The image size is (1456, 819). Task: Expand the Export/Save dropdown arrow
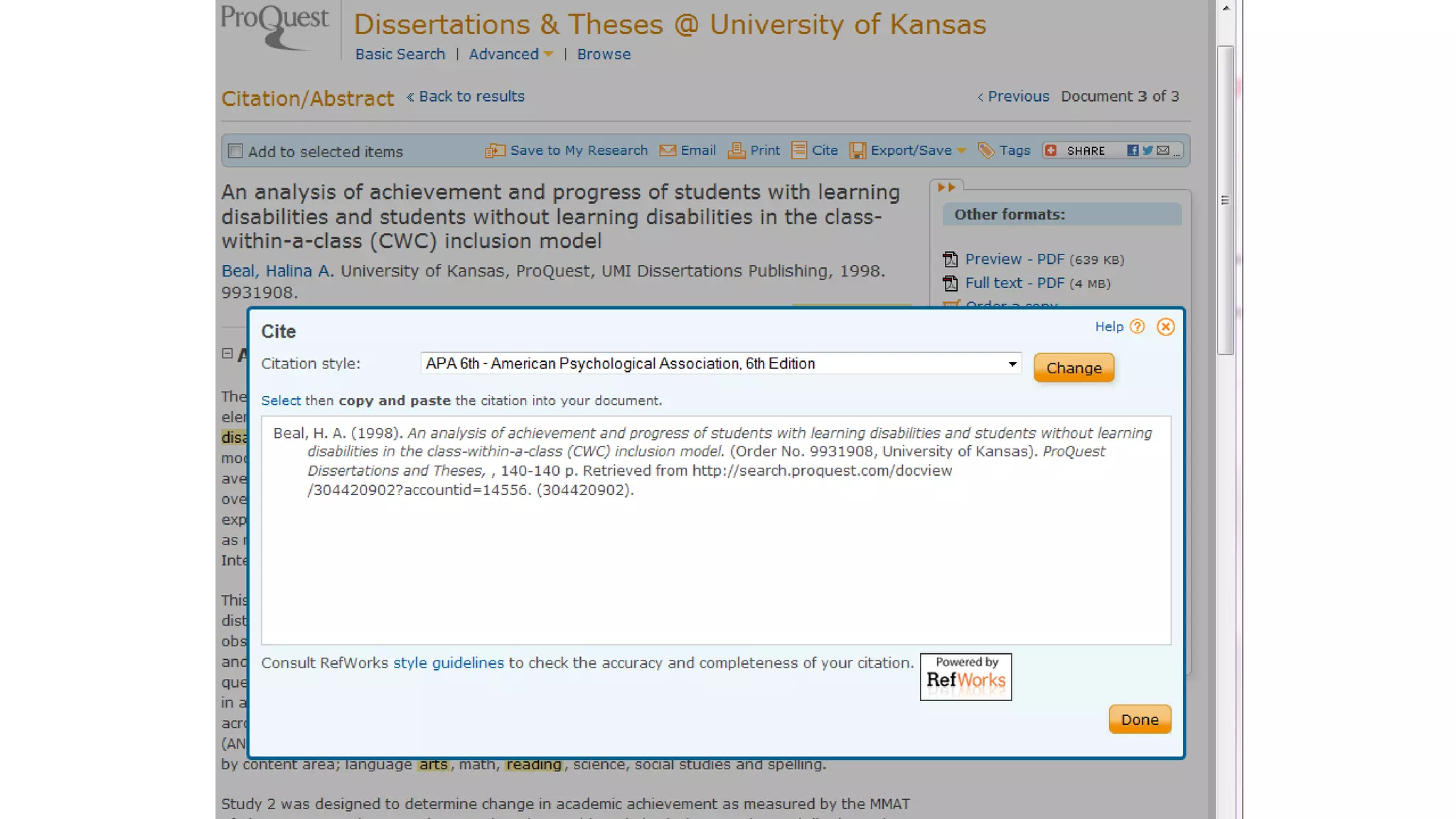pyautogui.click(x=961, y=151)
